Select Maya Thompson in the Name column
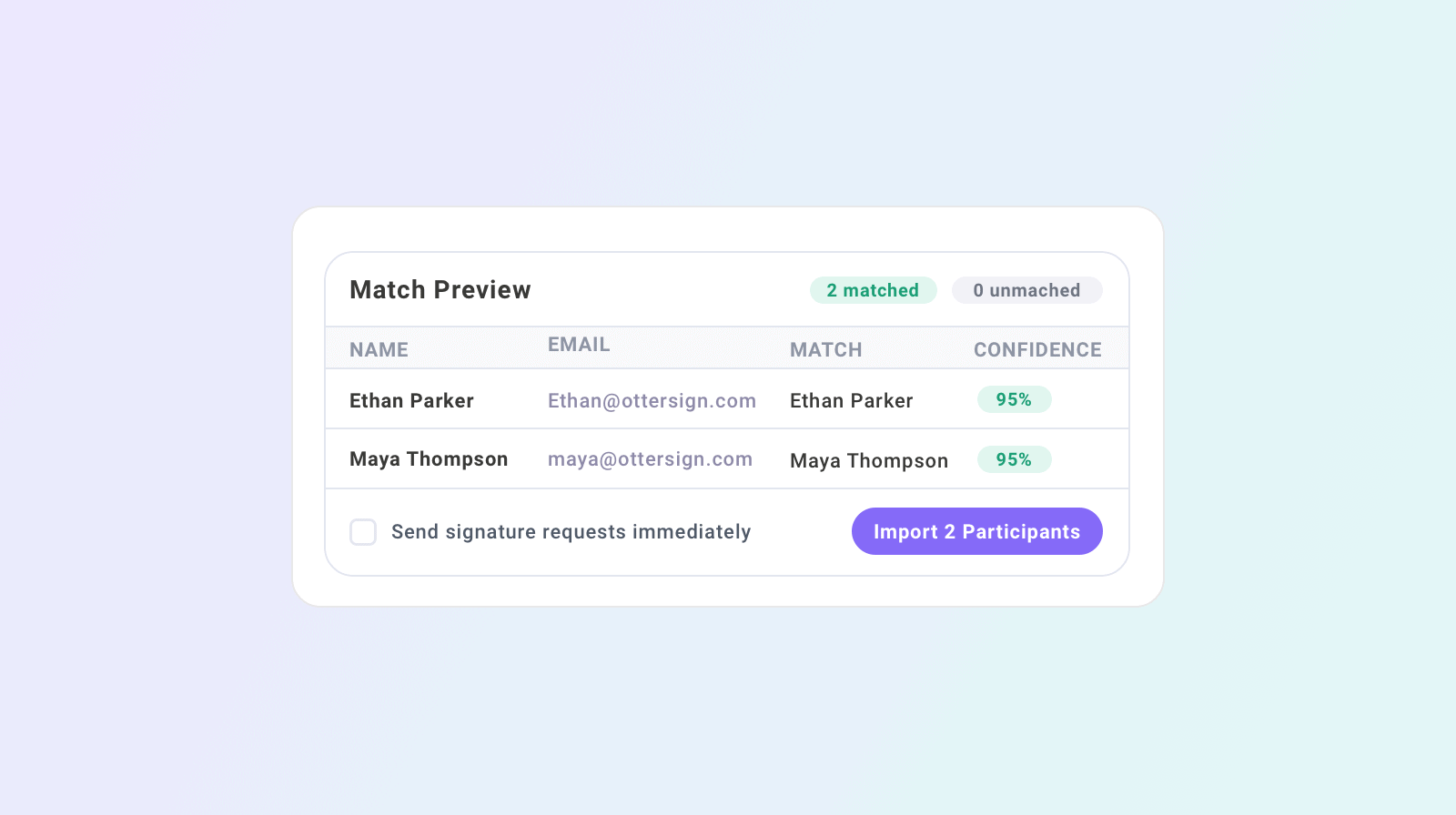 click(x=429, y=459)
